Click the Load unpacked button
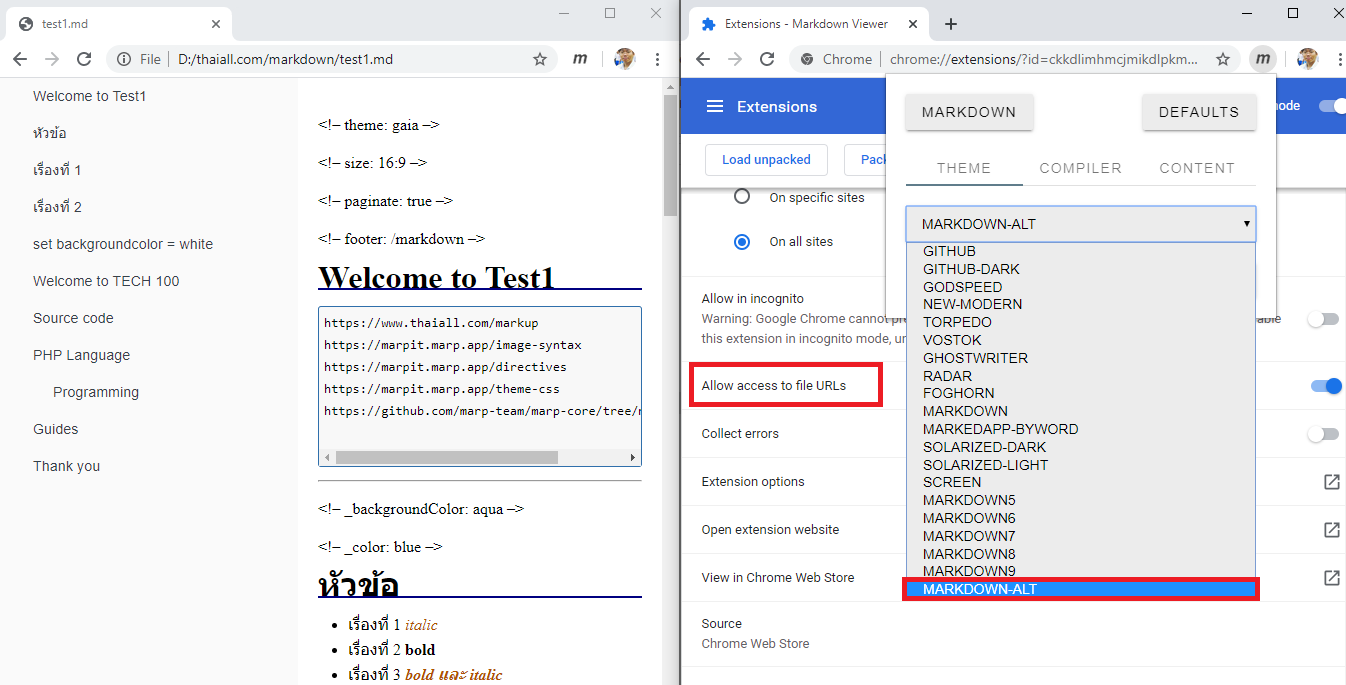The image size is (1346, 685). [766, 160]
